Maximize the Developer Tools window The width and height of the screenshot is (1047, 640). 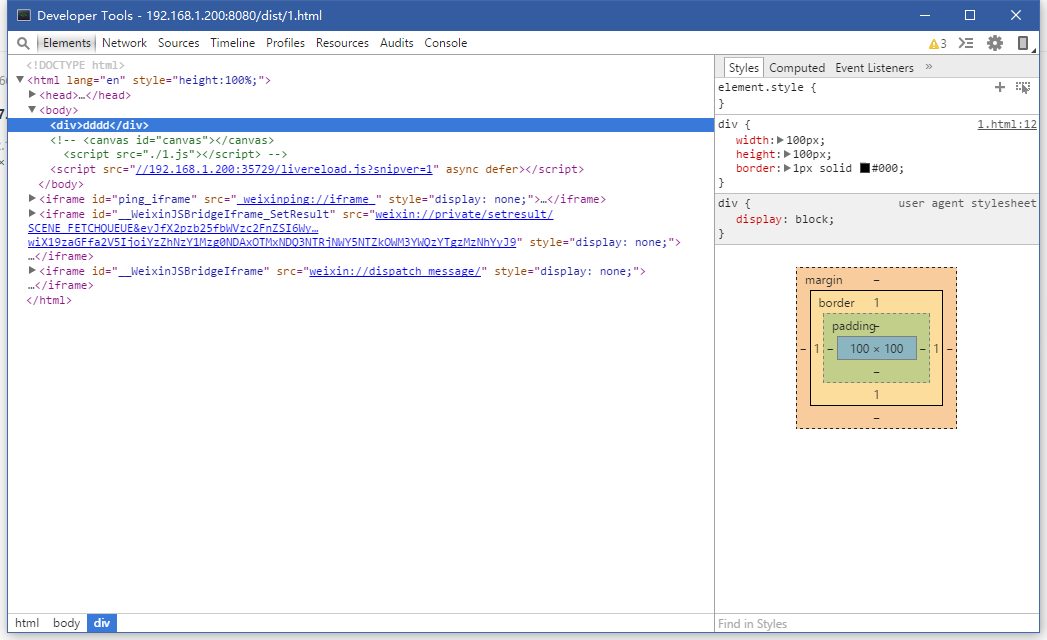point(970,15)
